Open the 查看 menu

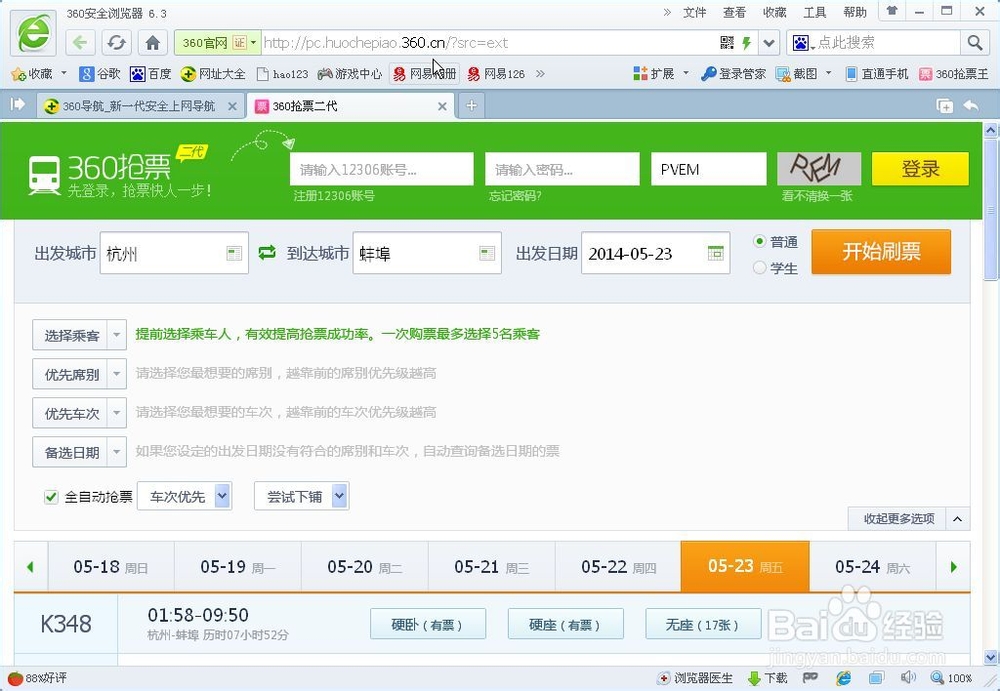(x=734, y=12)
